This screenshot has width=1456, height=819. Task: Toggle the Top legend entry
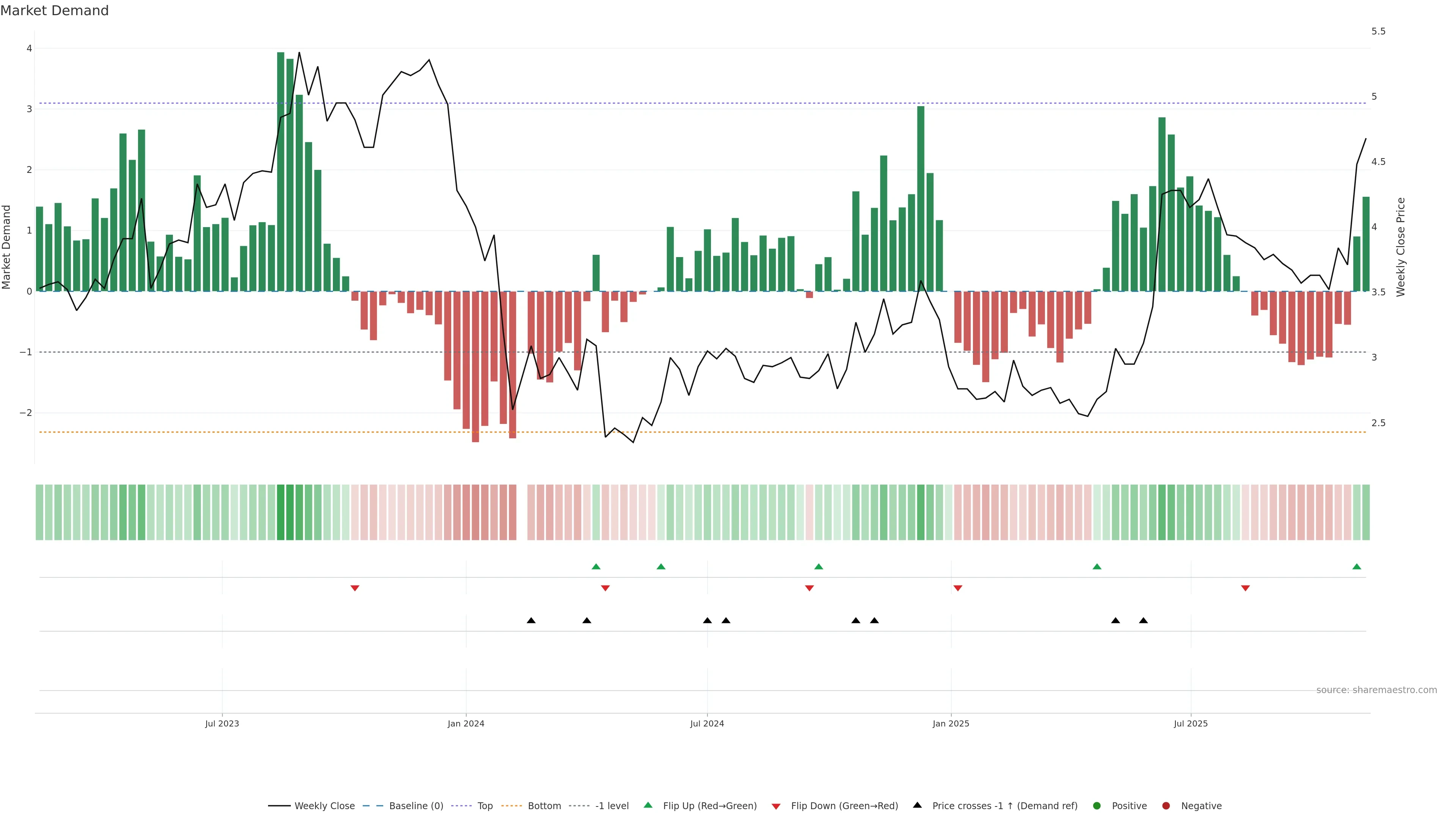485,806
